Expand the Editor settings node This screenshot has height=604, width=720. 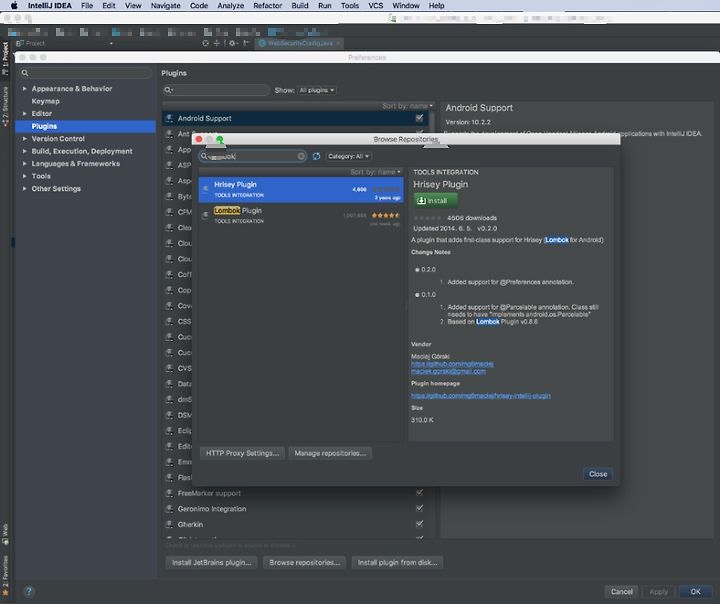coord(25,113)
